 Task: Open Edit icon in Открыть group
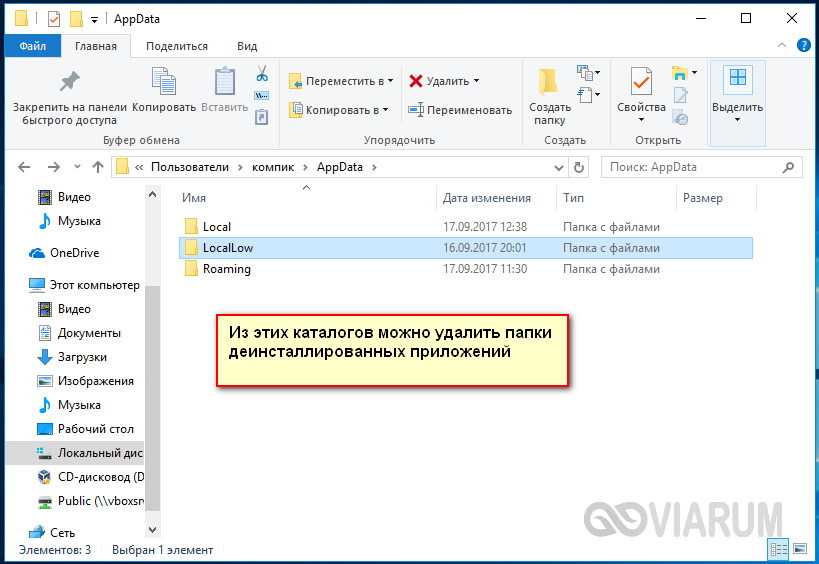coord(680,95)
